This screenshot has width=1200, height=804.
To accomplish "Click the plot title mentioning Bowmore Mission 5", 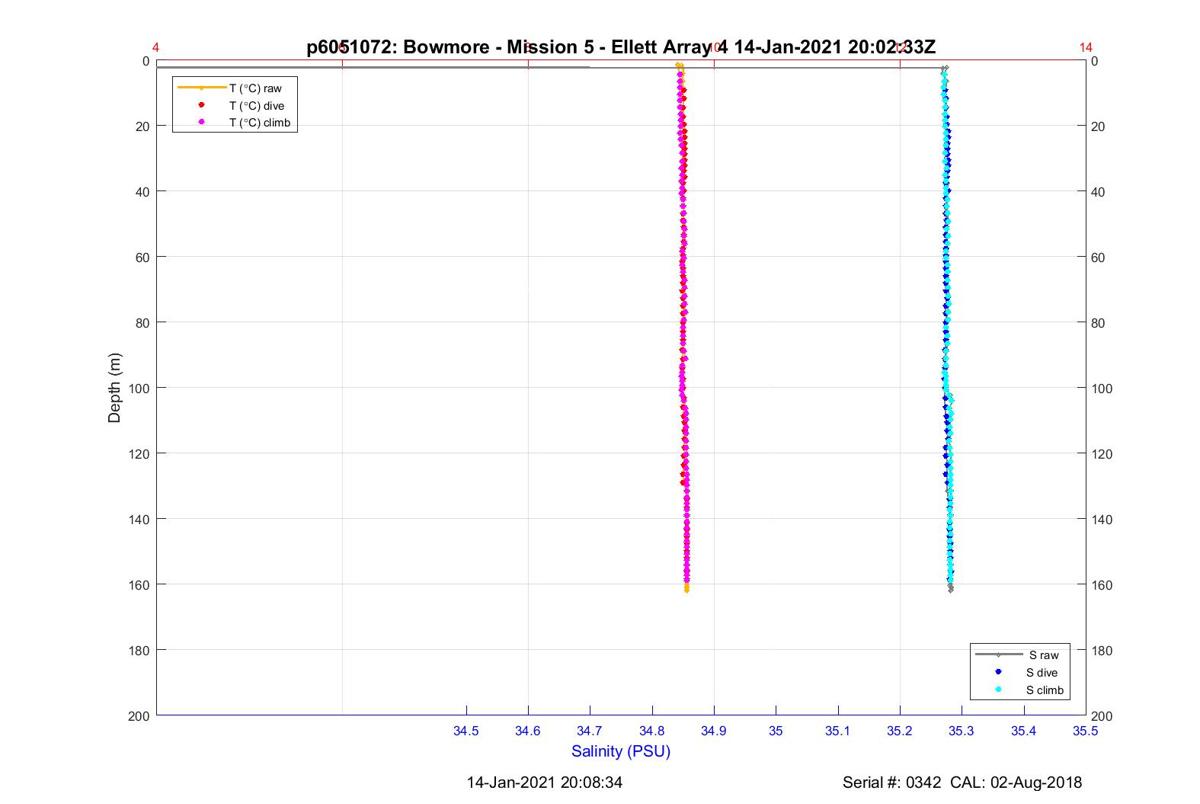I will [x=621, y=46].
